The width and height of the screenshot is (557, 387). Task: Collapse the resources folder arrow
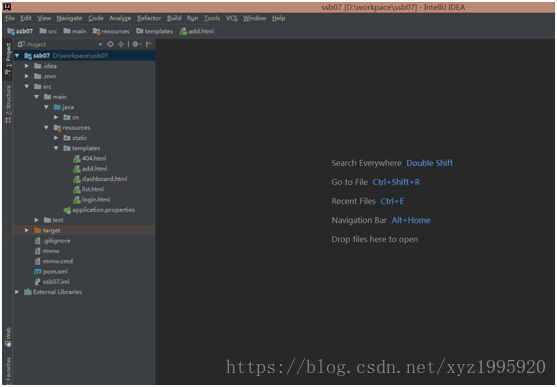tap(47, 128)
